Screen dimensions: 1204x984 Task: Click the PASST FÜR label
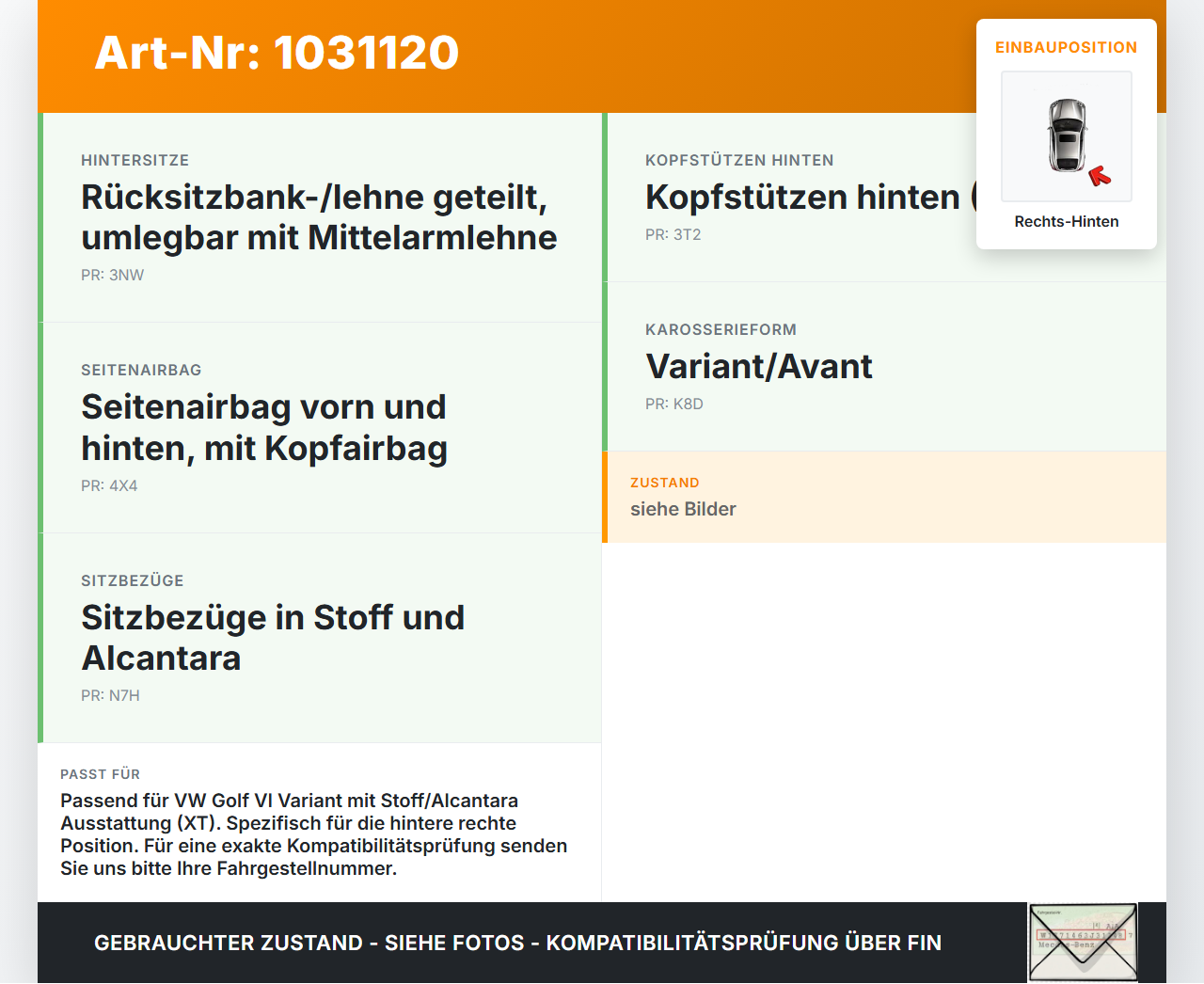[x=100, y=774]
